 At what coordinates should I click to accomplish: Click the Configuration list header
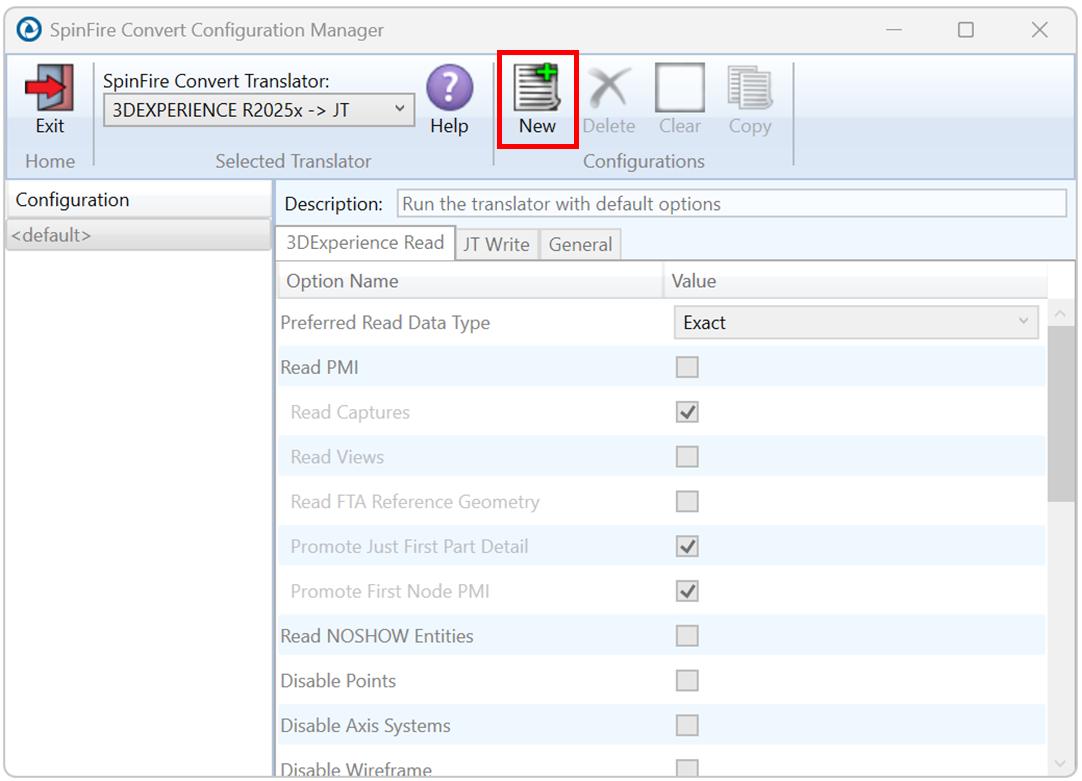(139, 200)
